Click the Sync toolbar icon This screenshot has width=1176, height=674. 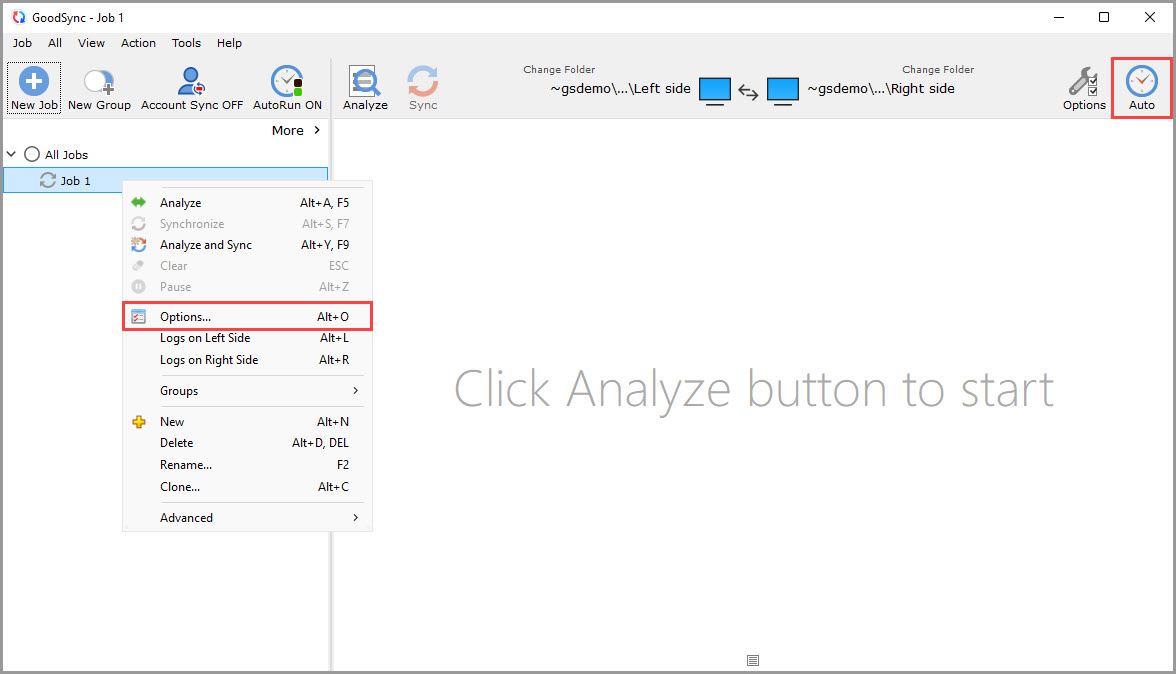(x=422, y=86)
